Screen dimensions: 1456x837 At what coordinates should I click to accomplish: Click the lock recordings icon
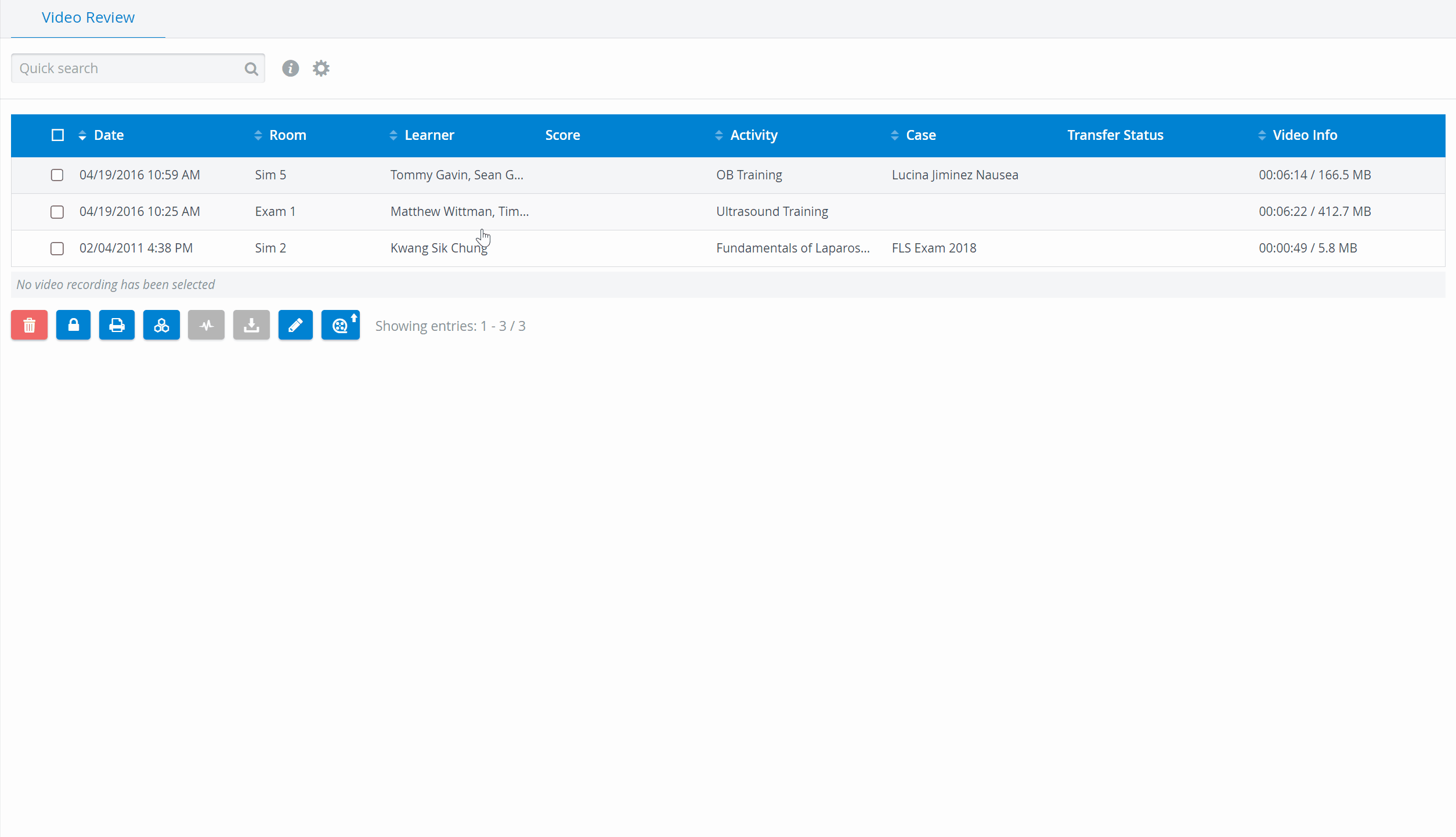coord(73,325)
